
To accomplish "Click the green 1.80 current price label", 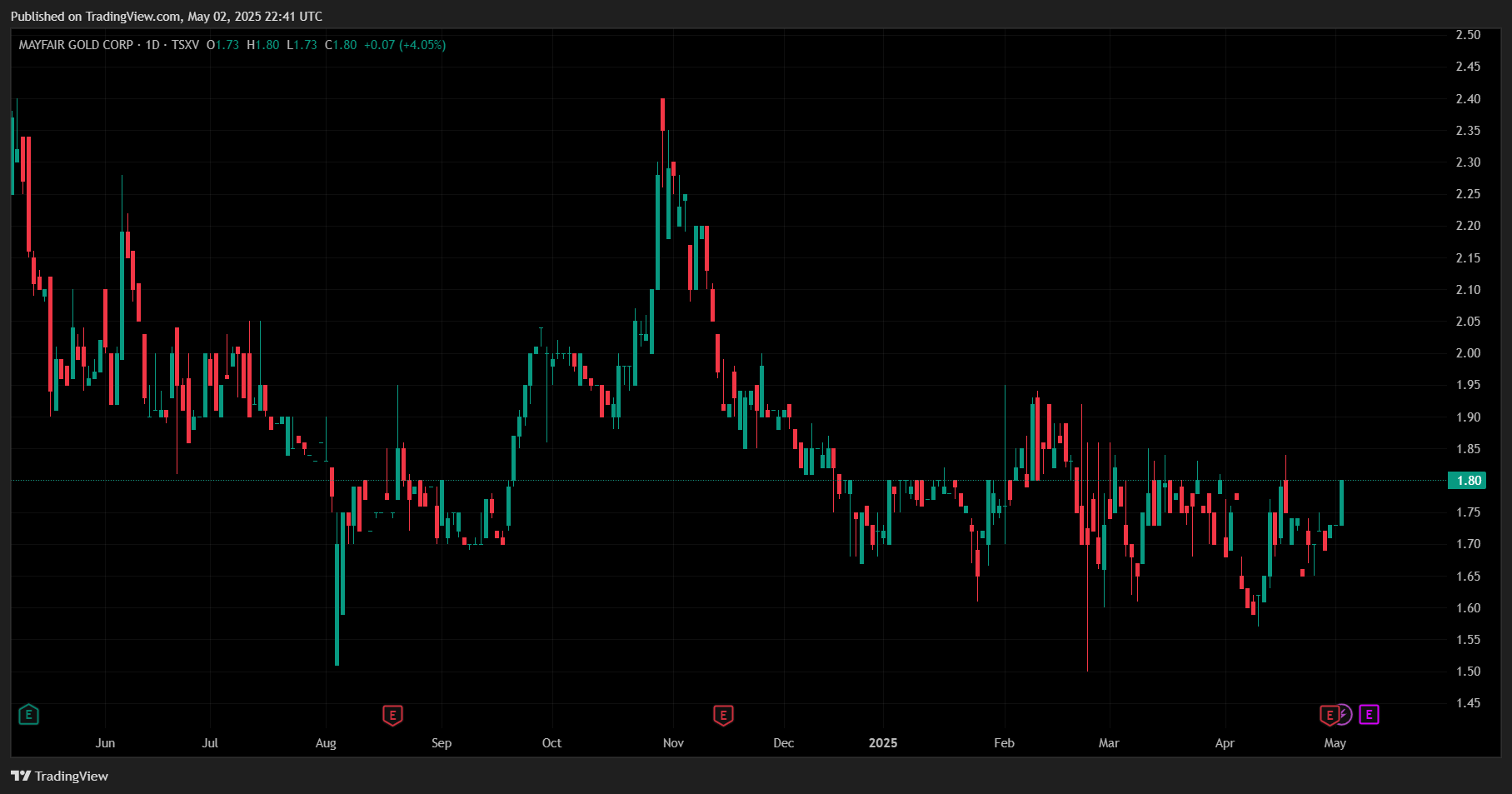I will click(x=1468, y=481).
